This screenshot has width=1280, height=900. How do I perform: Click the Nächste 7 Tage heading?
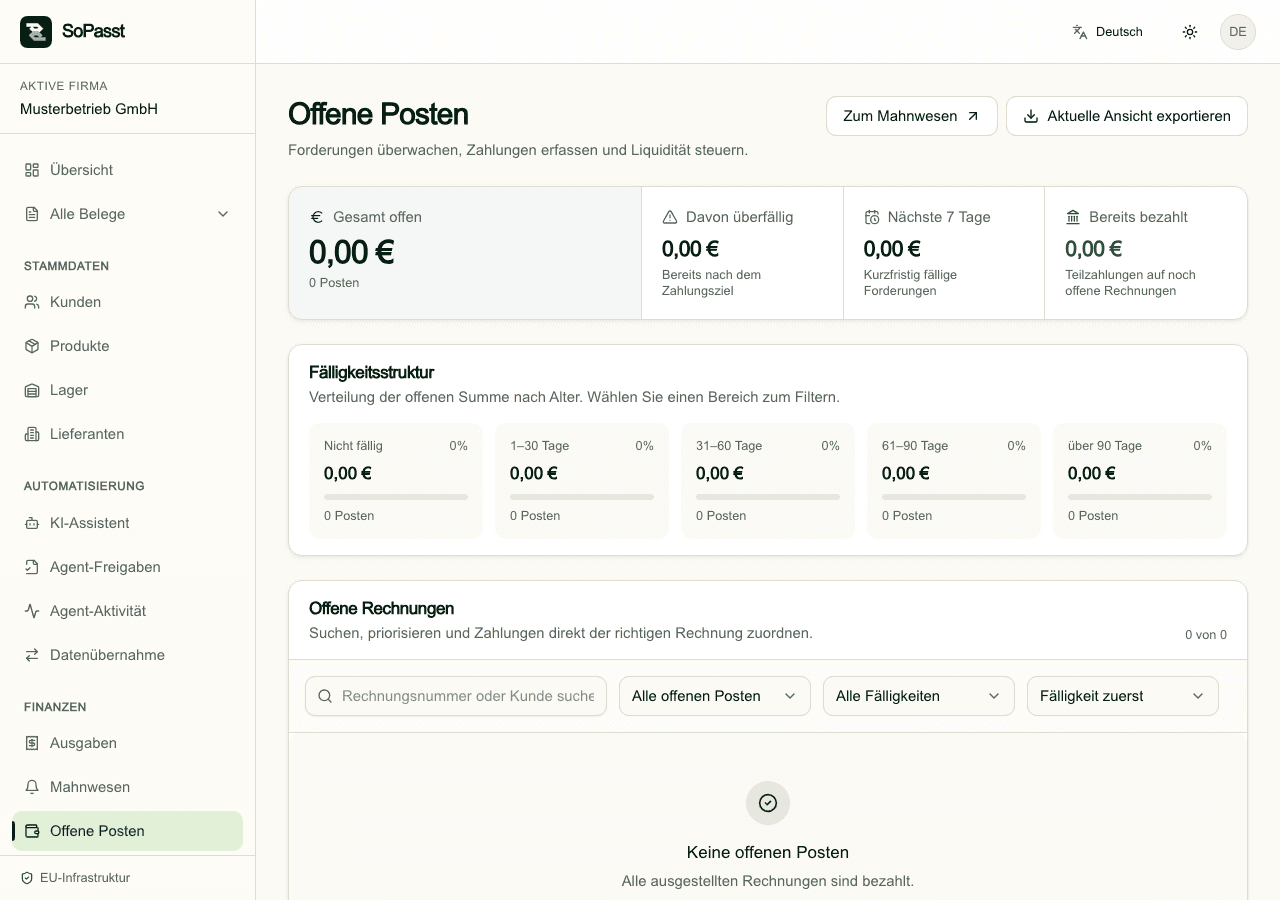(x=939, y=217)
